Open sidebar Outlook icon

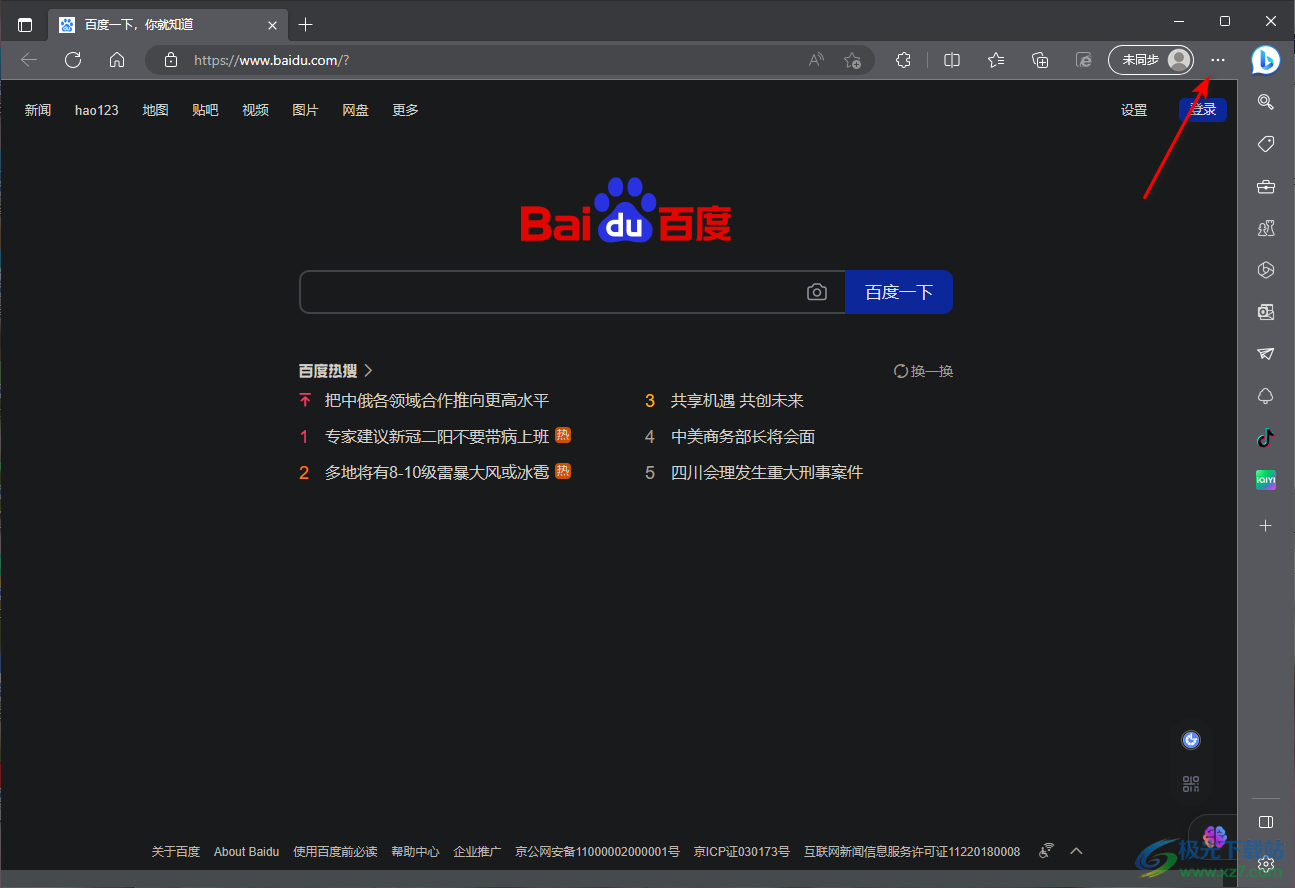(x=1265, y=312)
